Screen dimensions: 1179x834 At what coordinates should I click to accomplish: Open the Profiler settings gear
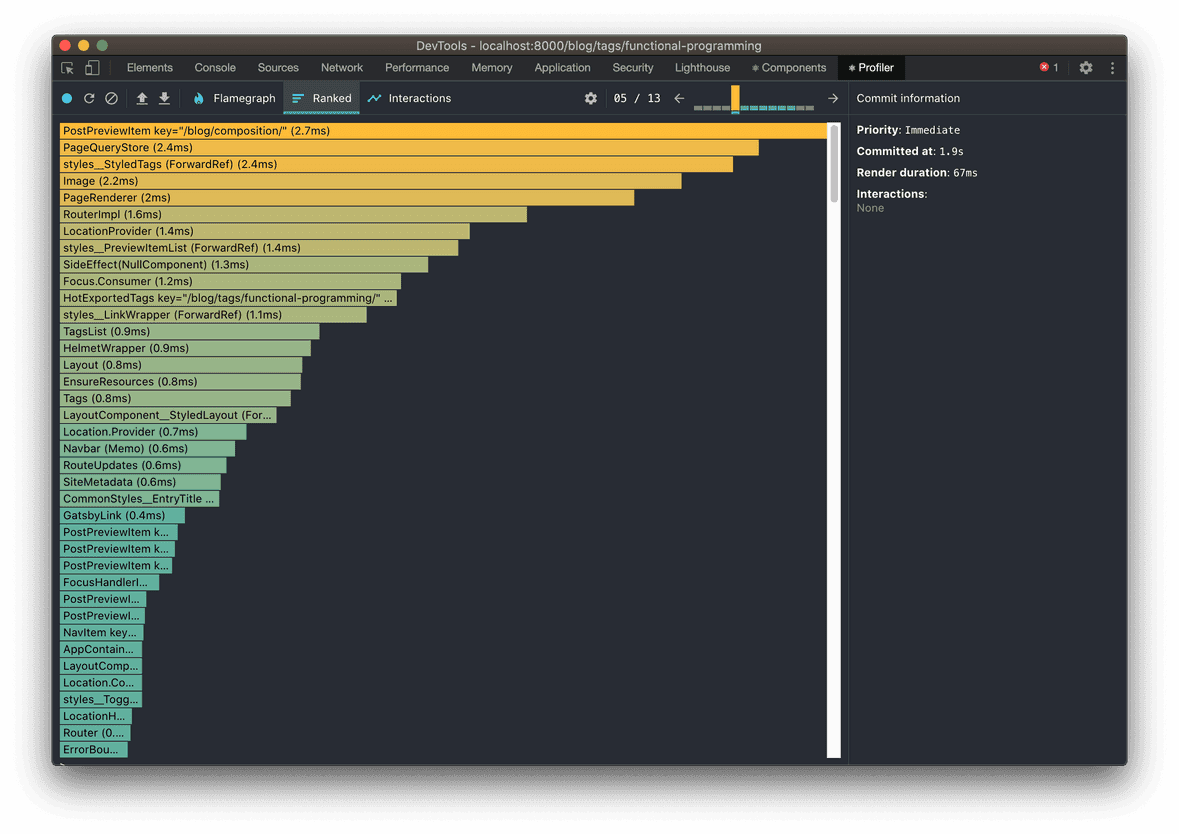coord(590,98)
